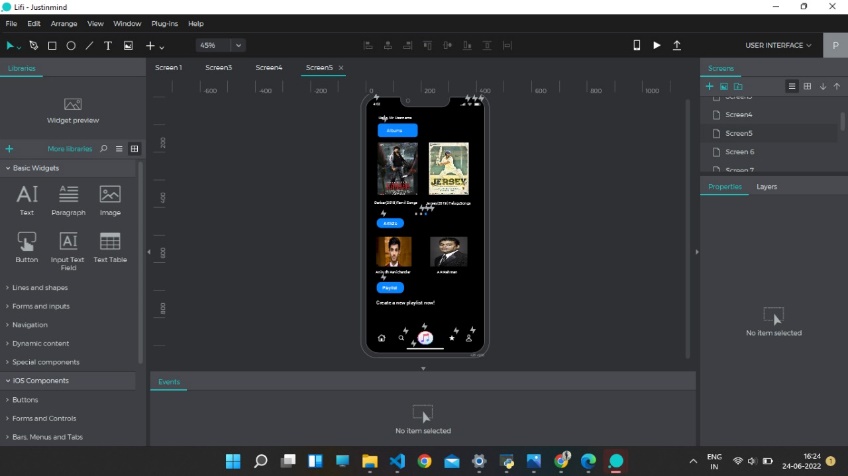Select the Line tool

[89, 45]
